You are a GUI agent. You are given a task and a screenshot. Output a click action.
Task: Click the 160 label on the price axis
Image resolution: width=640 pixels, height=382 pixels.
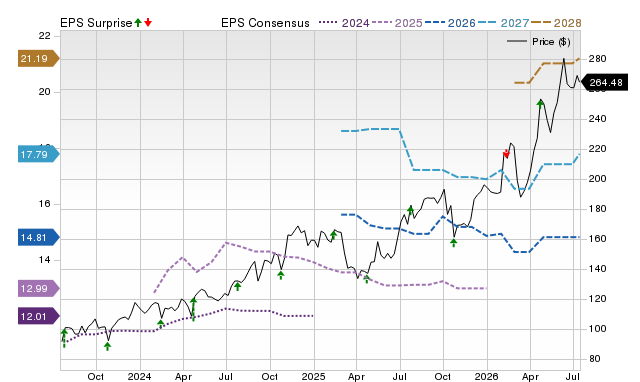597,239
